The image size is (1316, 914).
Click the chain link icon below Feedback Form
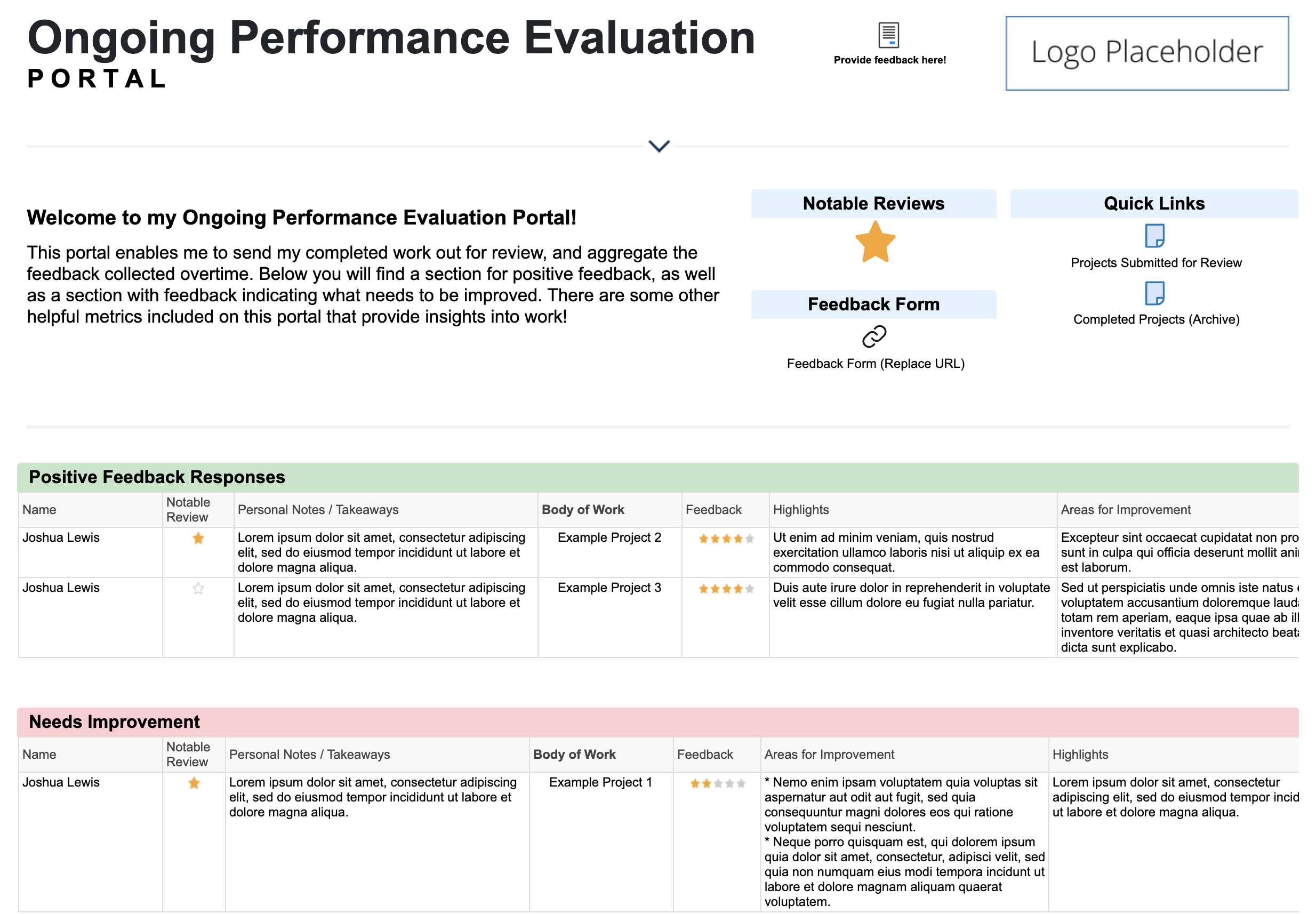874,338
